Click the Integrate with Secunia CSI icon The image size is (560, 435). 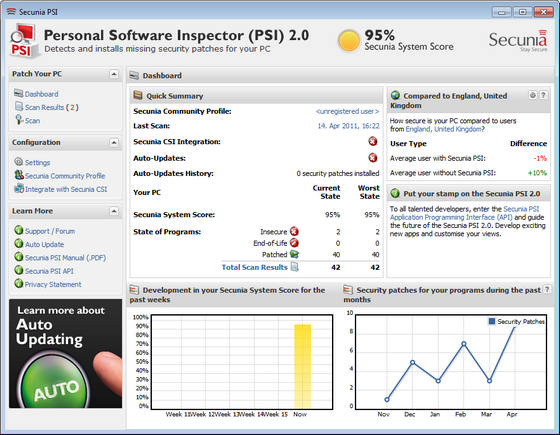coord(19,188)
